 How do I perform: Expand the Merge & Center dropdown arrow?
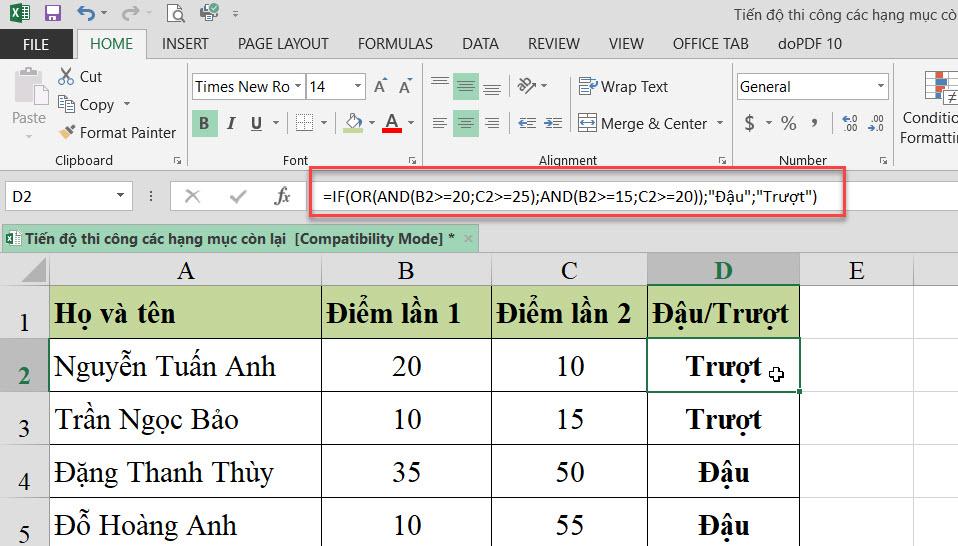(x=720, y=123)
